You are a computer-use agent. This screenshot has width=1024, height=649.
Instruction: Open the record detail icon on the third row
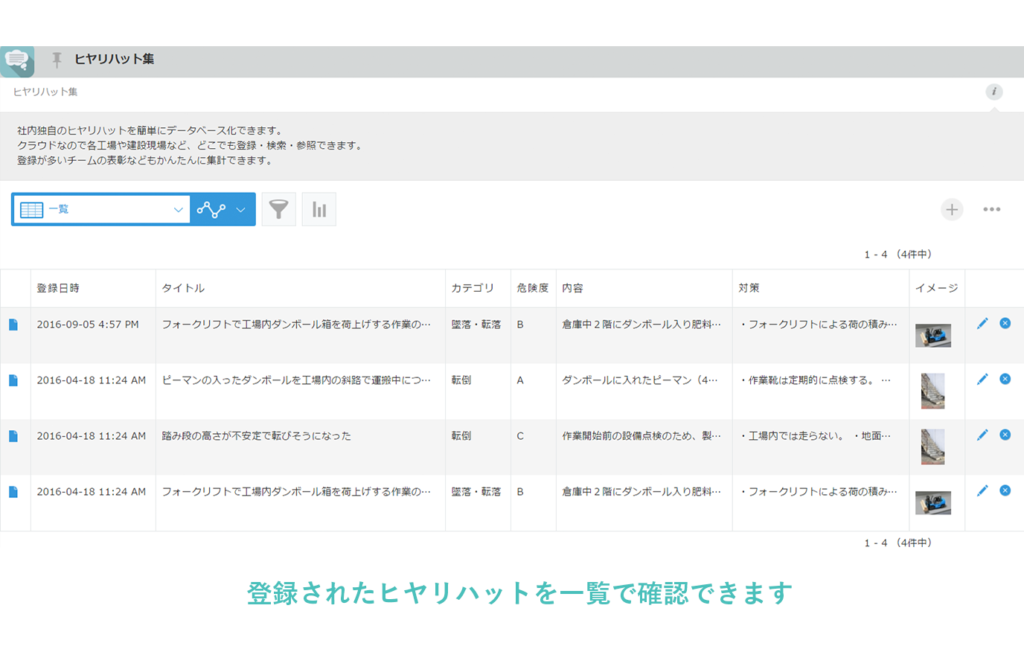click(x=14, y=435)
